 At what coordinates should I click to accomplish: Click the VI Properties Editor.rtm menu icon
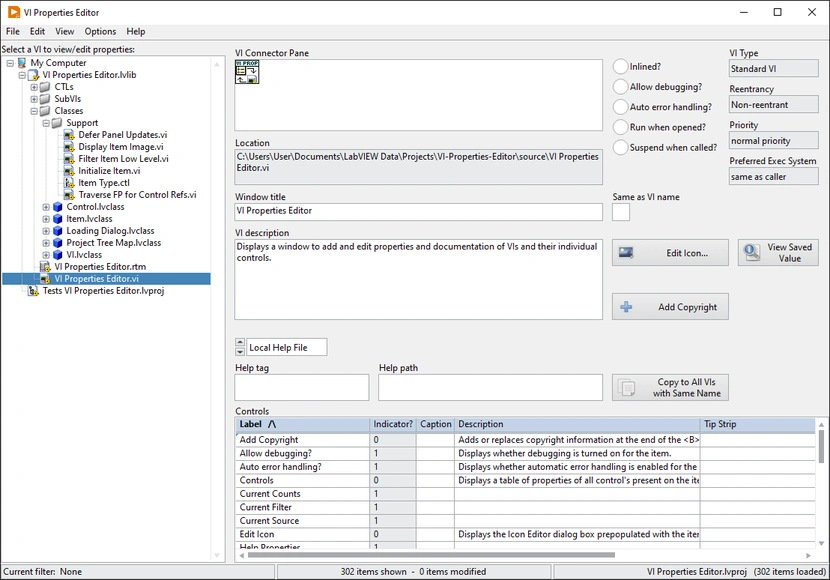[46, 267]
